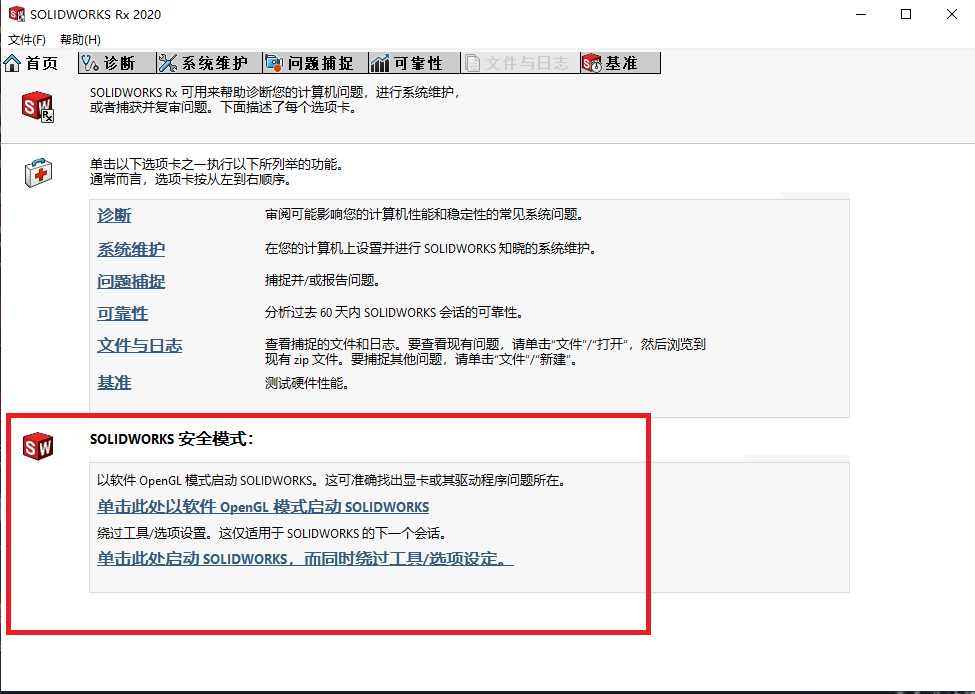Viewport: 975px width, 694px height.
Task: Open the 可靠性 link
Action: click(122, 313)
